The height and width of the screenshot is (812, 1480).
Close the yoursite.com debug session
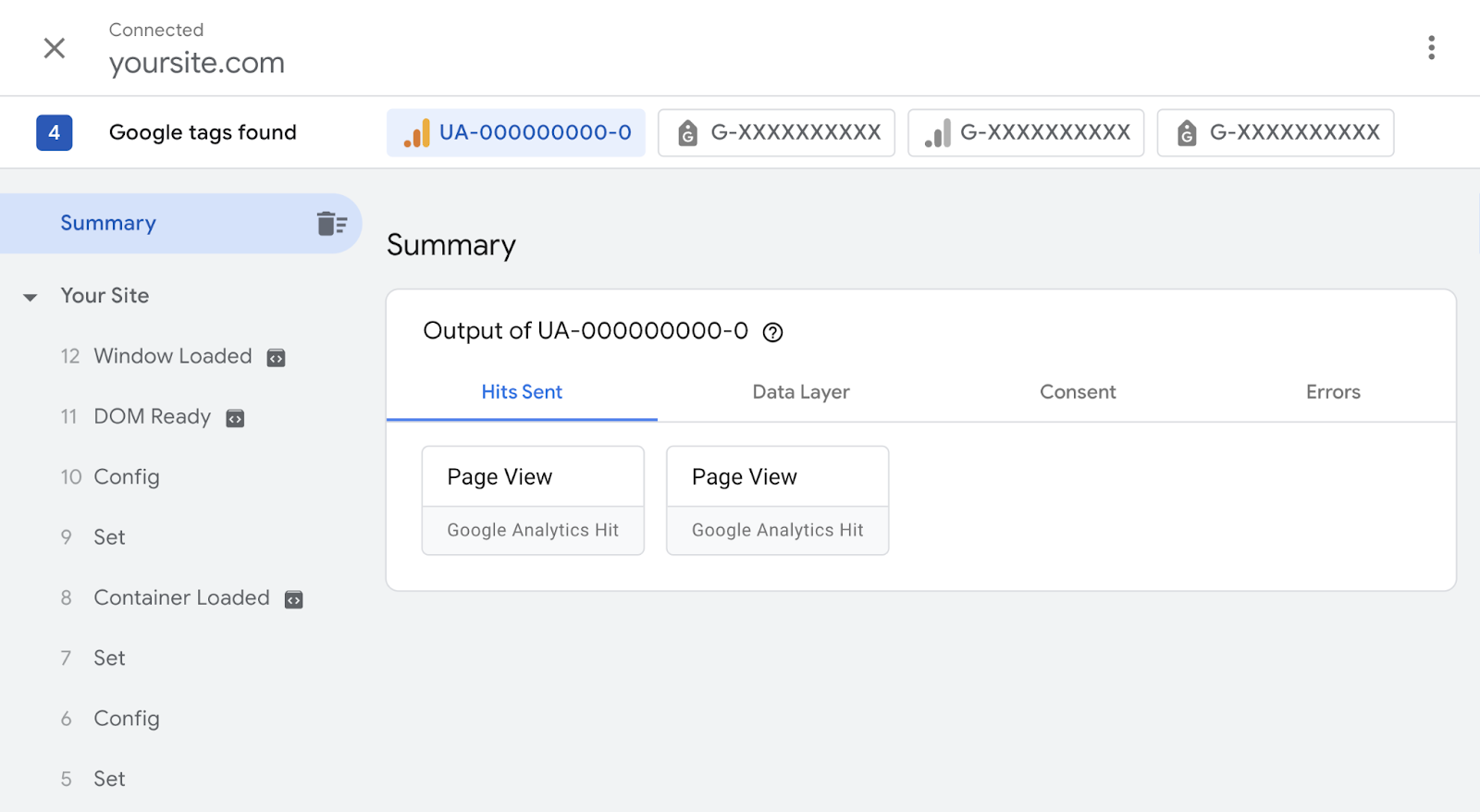click(55, 48)
